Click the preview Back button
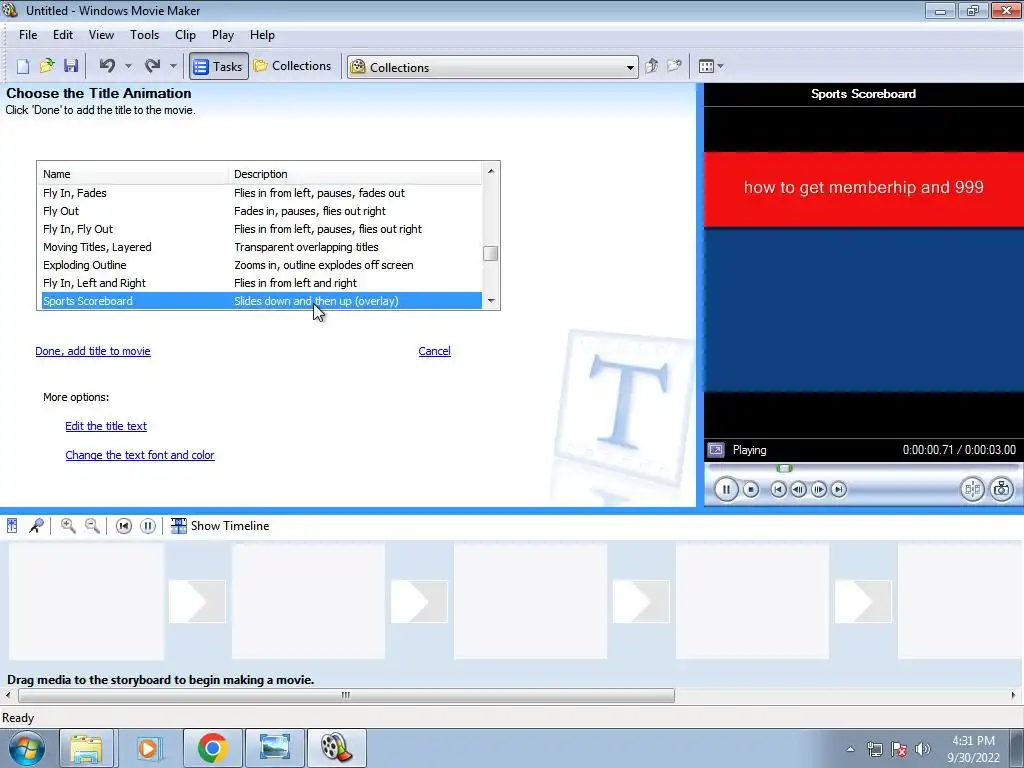 tap(778, 489)
